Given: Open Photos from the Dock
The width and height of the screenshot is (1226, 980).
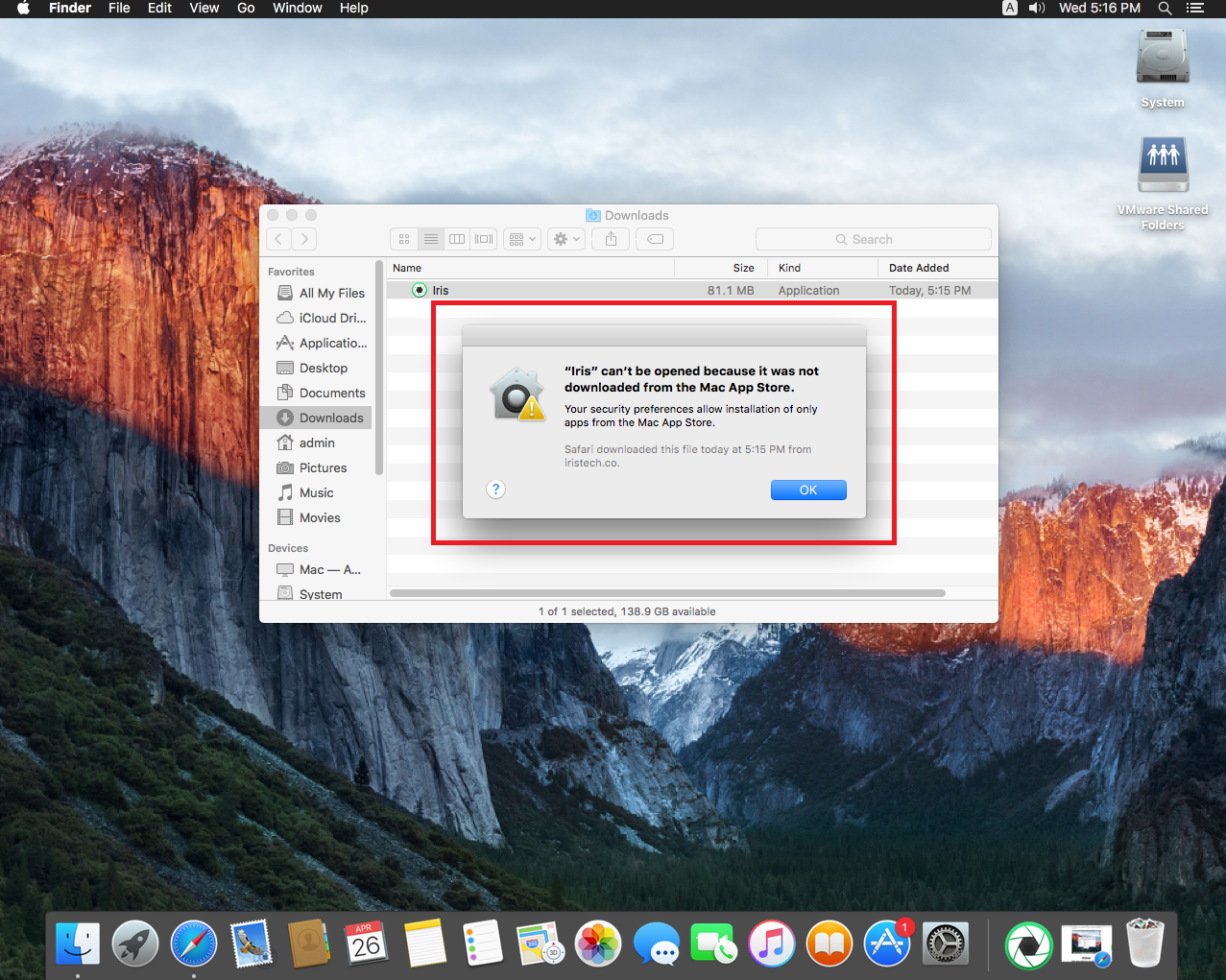Looking at the screenshot, I should 598,944.
